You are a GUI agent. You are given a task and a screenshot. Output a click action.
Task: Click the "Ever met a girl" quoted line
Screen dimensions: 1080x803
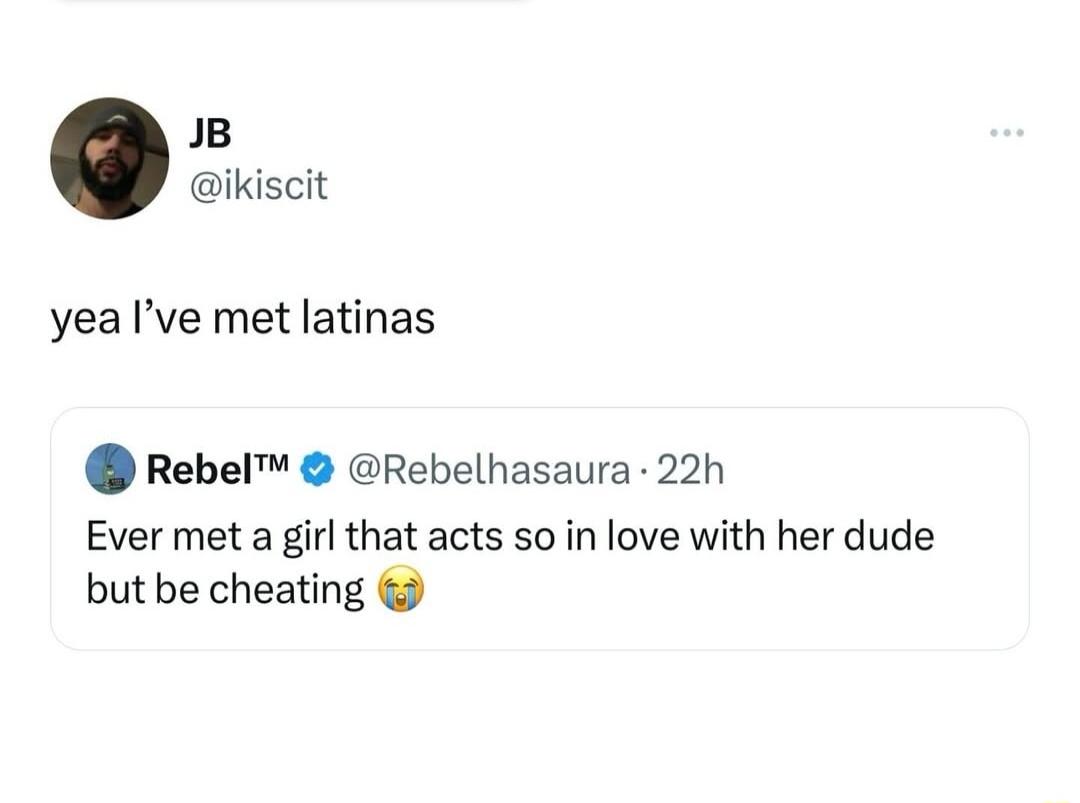(x=510, y=536)
